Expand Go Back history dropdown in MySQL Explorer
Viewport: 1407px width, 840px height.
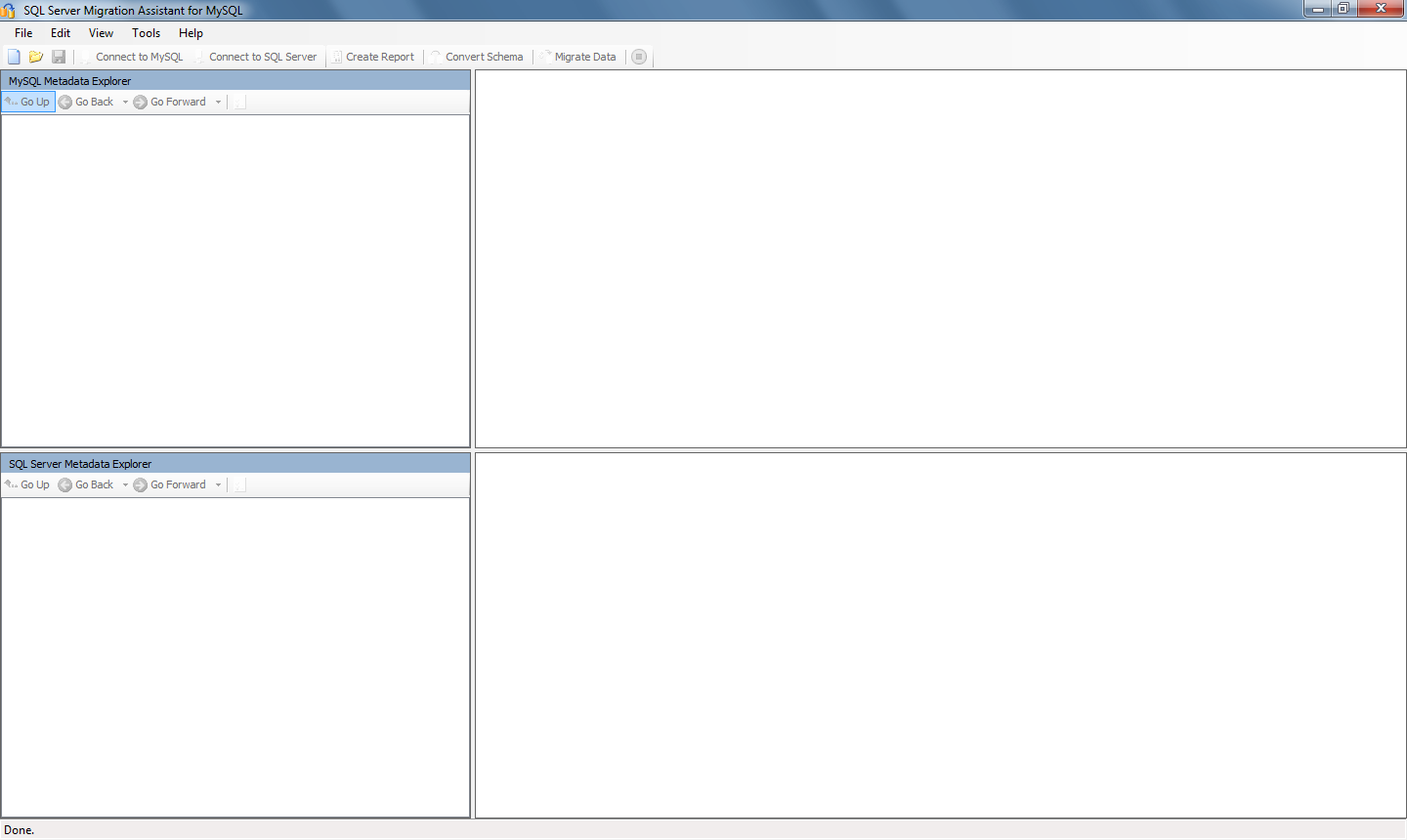125,102
